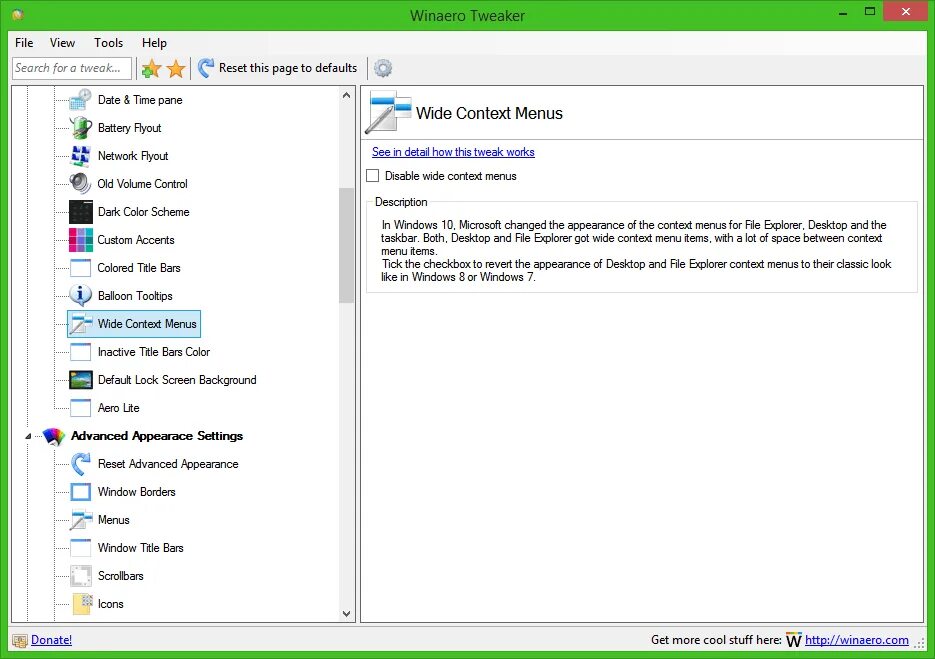Viewport: 935px width, 659px height.
Task: Open settings with the gear toolbar icon
Action: point(383,69)
